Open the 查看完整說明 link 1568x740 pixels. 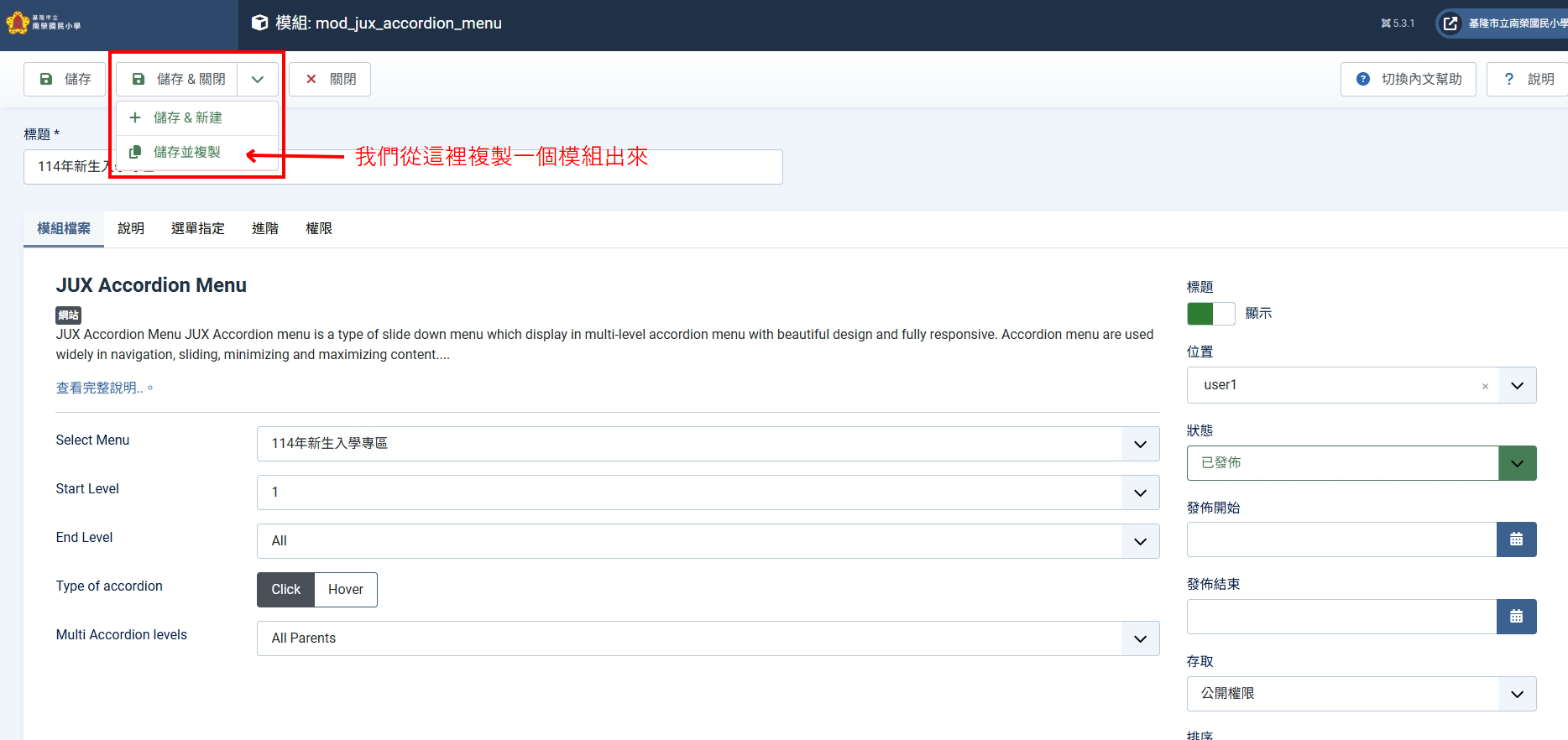pos(99,388)
